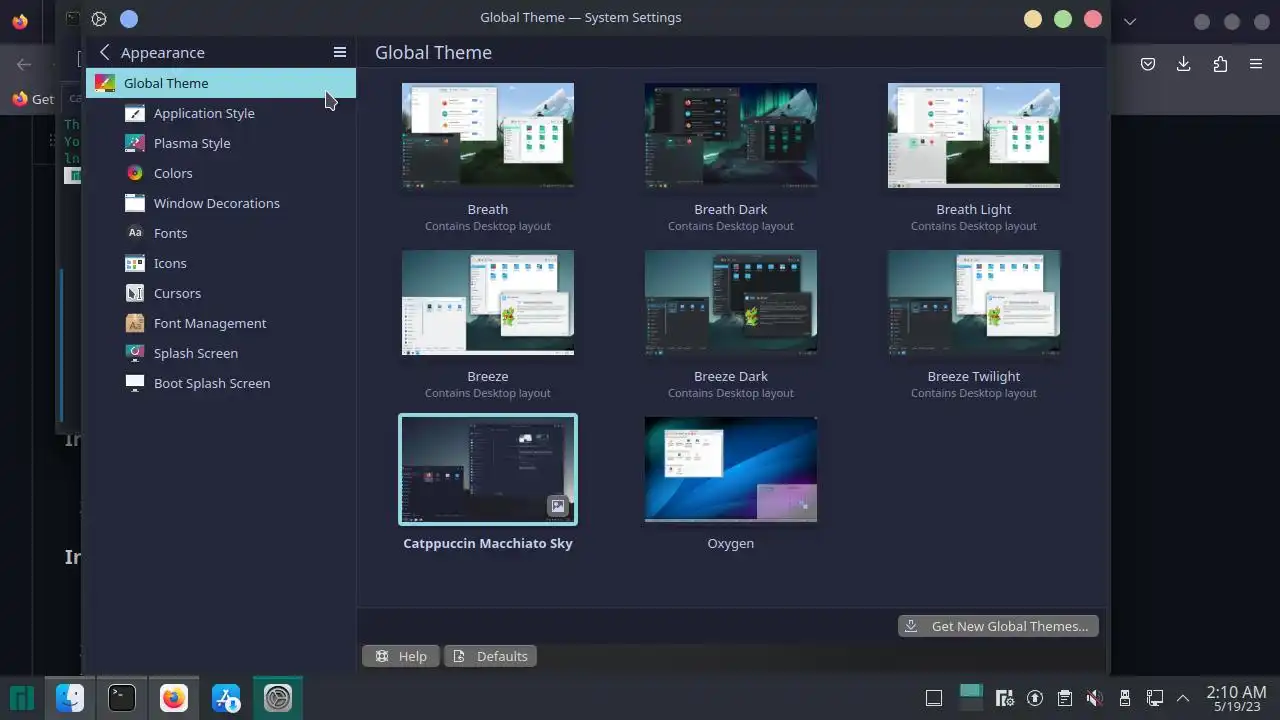Open Firefox Pocket icon

[1148, 64]
